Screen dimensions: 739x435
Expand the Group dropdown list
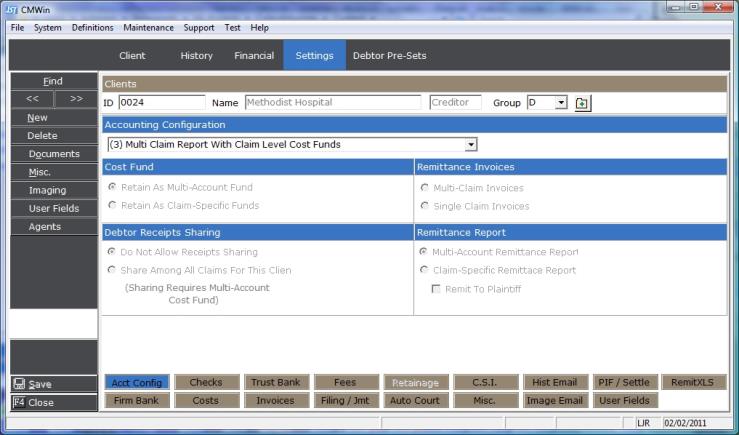561,103
